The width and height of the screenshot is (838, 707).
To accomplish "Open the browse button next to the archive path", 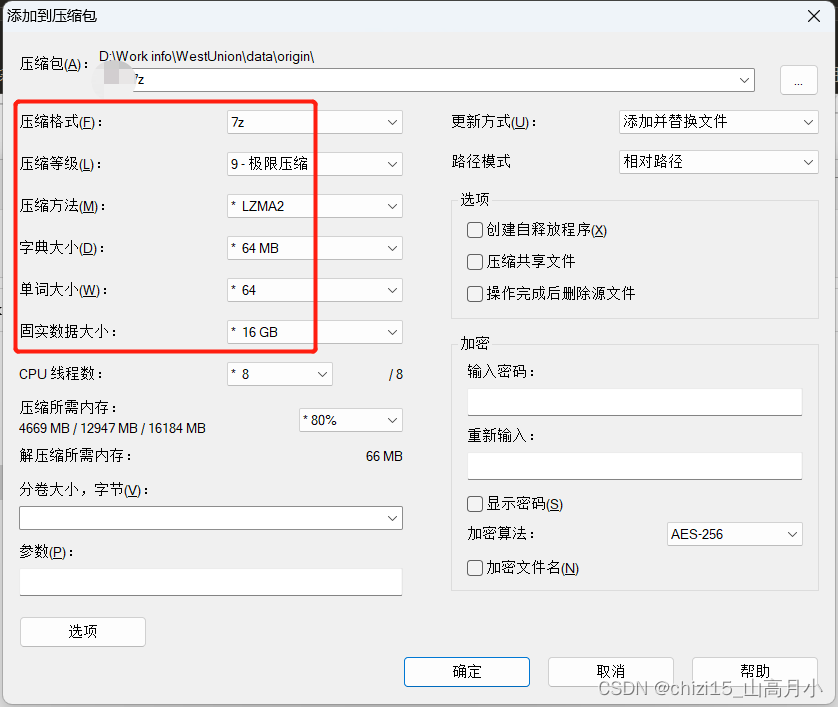I will coord(798,80).
